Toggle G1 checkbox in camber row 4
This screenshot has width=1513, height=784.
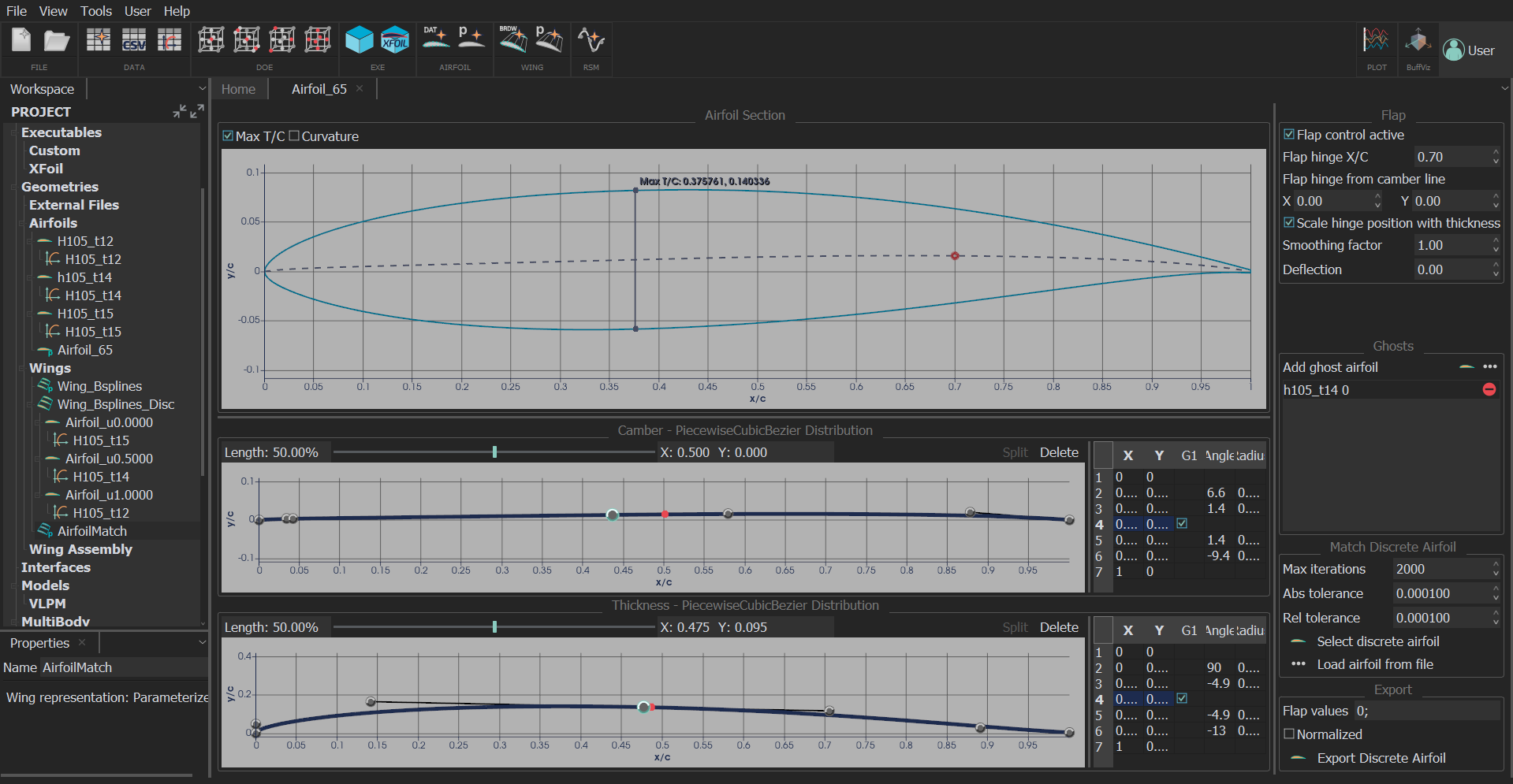click(1182, 523)
